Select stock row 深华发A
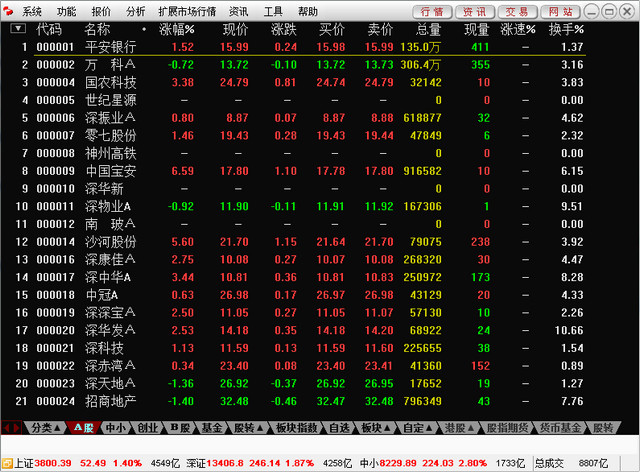 (x=299, y=330)
